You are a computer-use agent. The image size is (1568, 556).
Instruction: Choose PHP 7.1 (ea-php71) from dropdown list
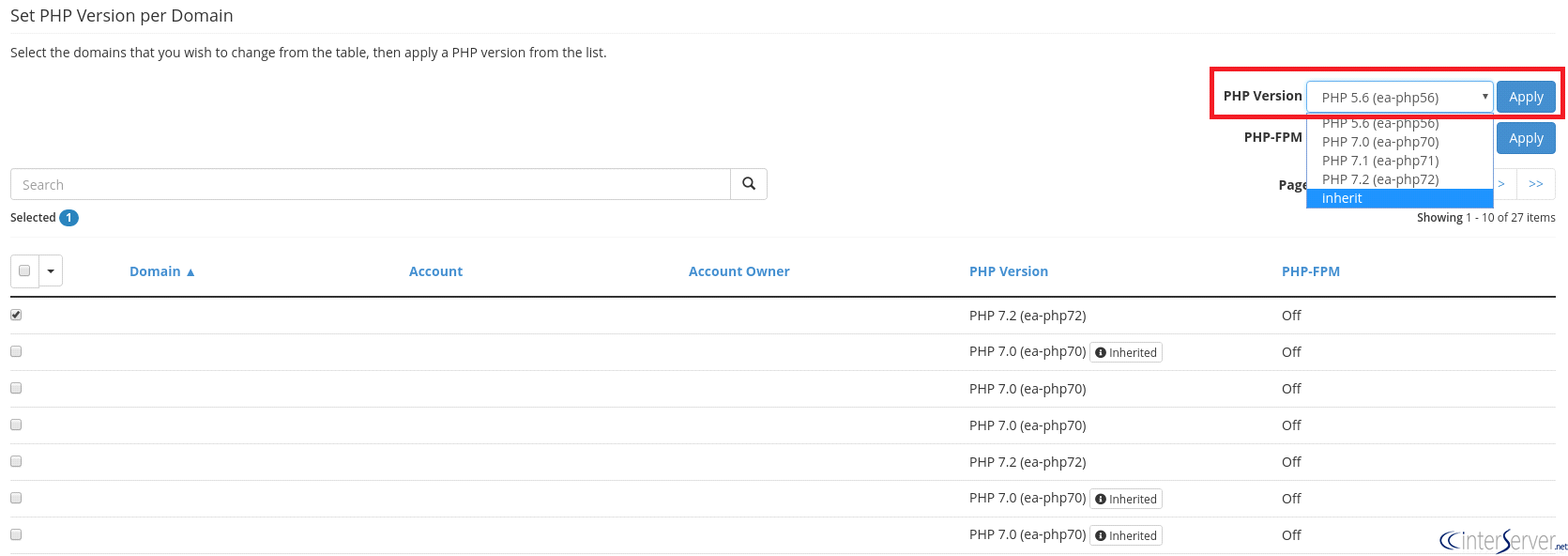(x=1399, y=161)
